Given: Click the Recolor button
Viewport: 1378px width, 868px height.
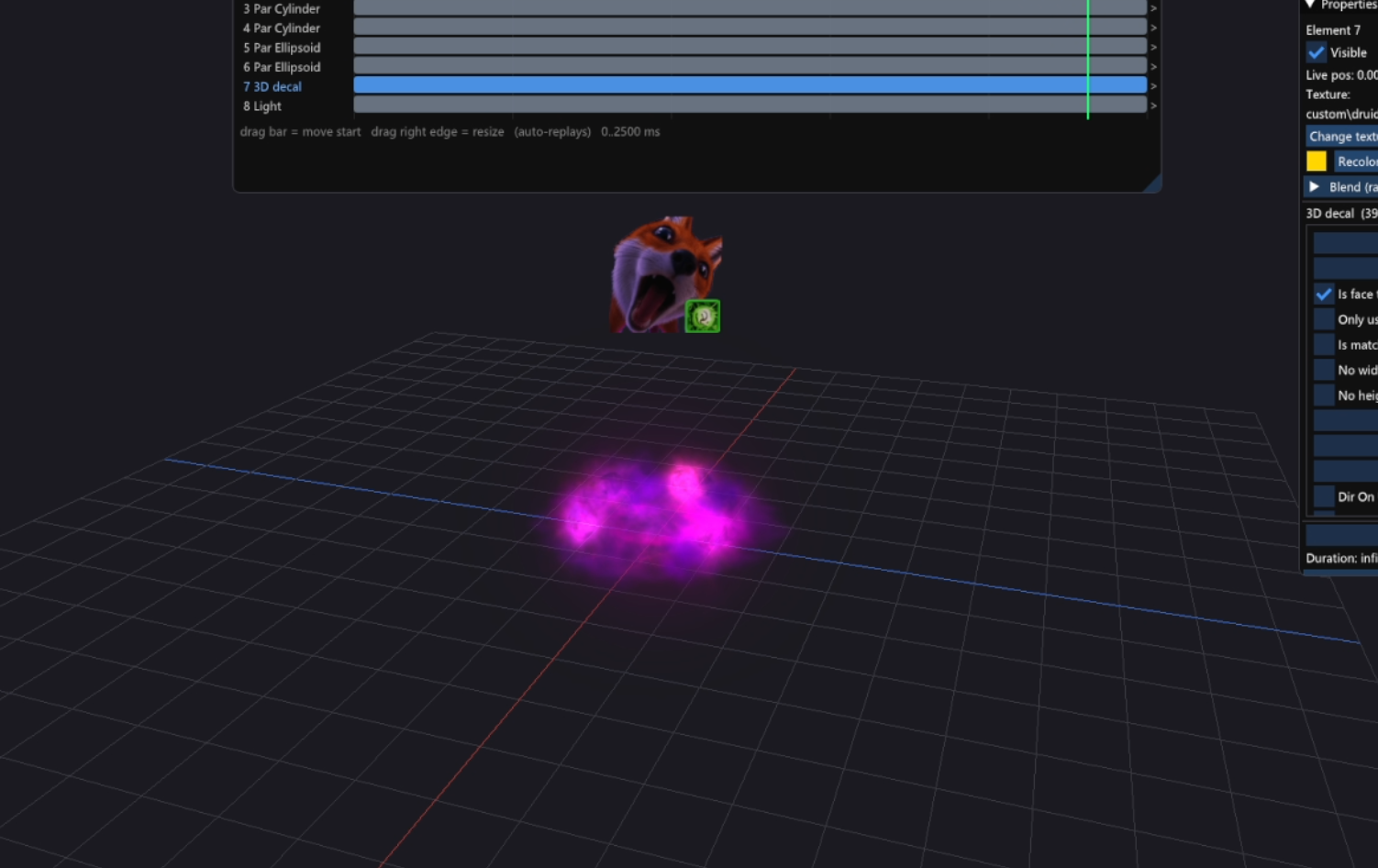Looking at the screenshot, I should point(1356,161).
